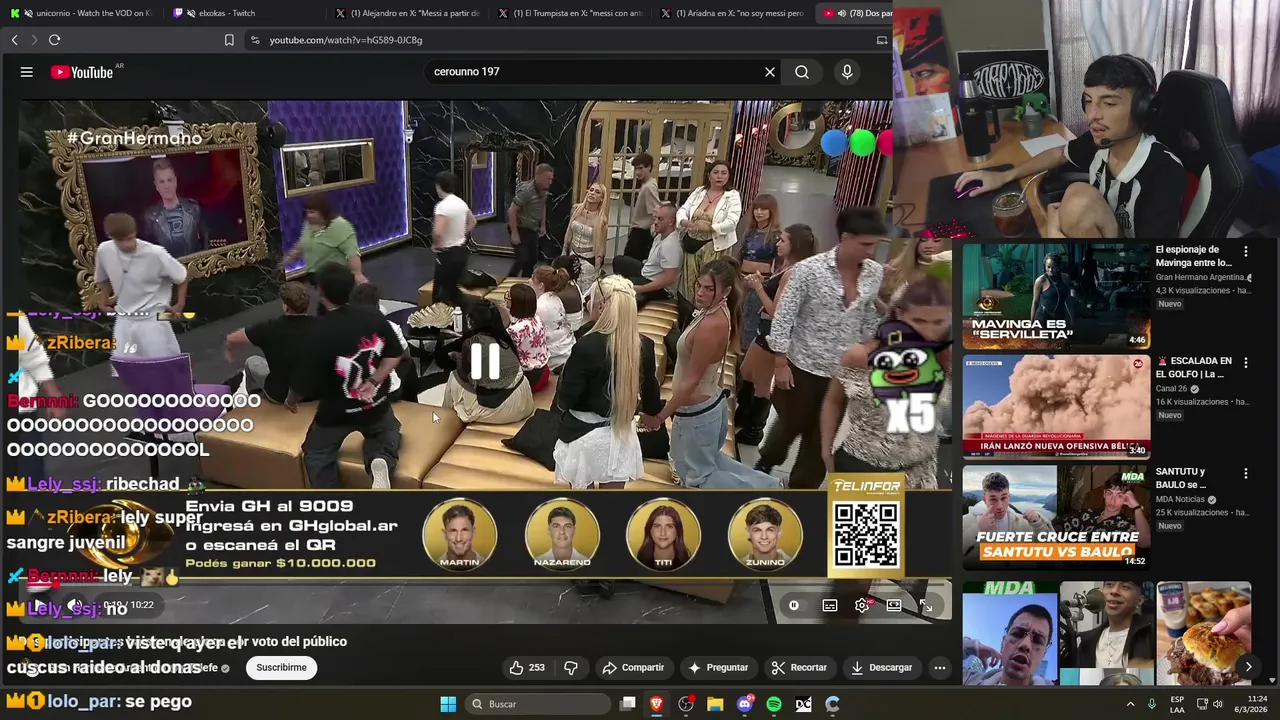This screenshot has height=720, width=1280.
Task: Go to the YouTube home logo
Action: pos(82,72)
